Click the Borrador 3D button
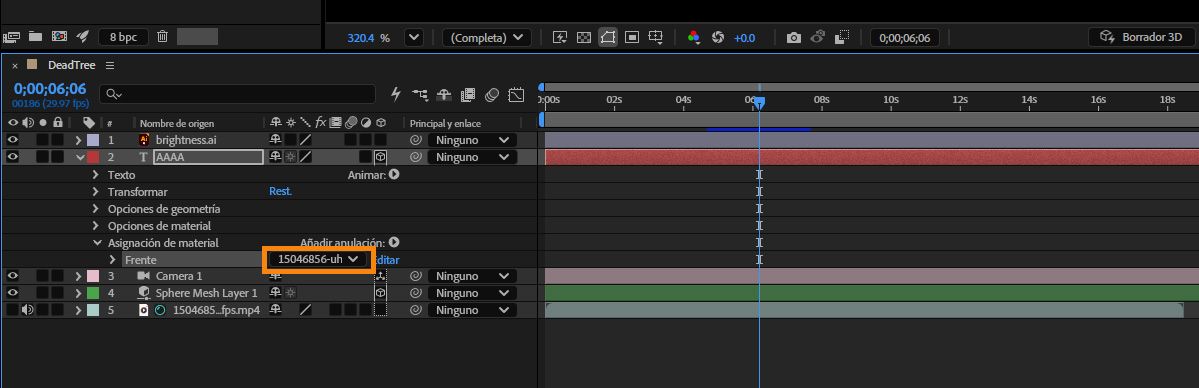This screenshot has width=1199, height=388. click(1141, 37)
